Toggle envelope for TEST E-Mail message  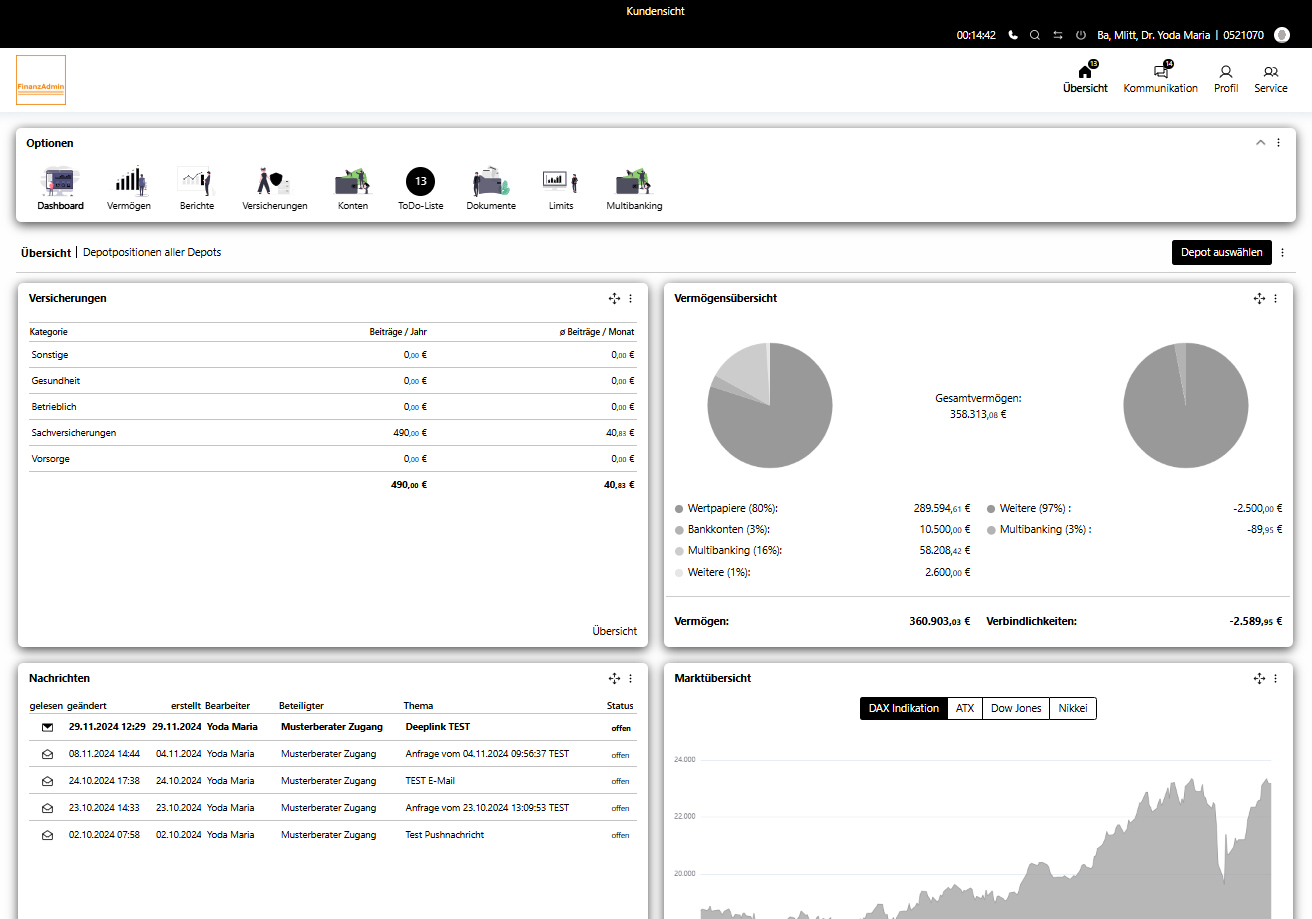coord(47,781)
